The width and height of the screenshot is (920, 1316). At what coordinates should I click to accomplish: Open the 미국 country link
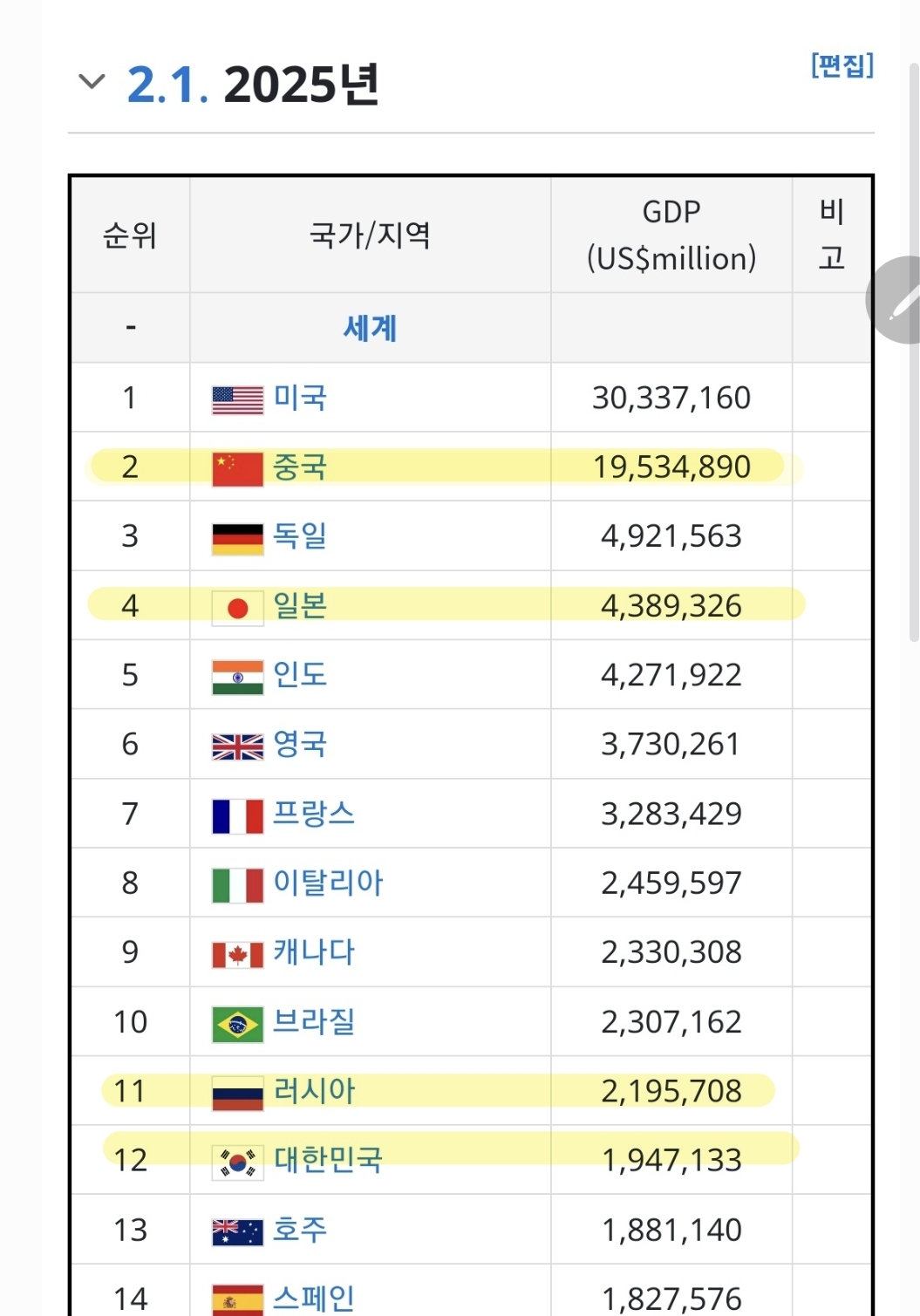coord(300,398)
